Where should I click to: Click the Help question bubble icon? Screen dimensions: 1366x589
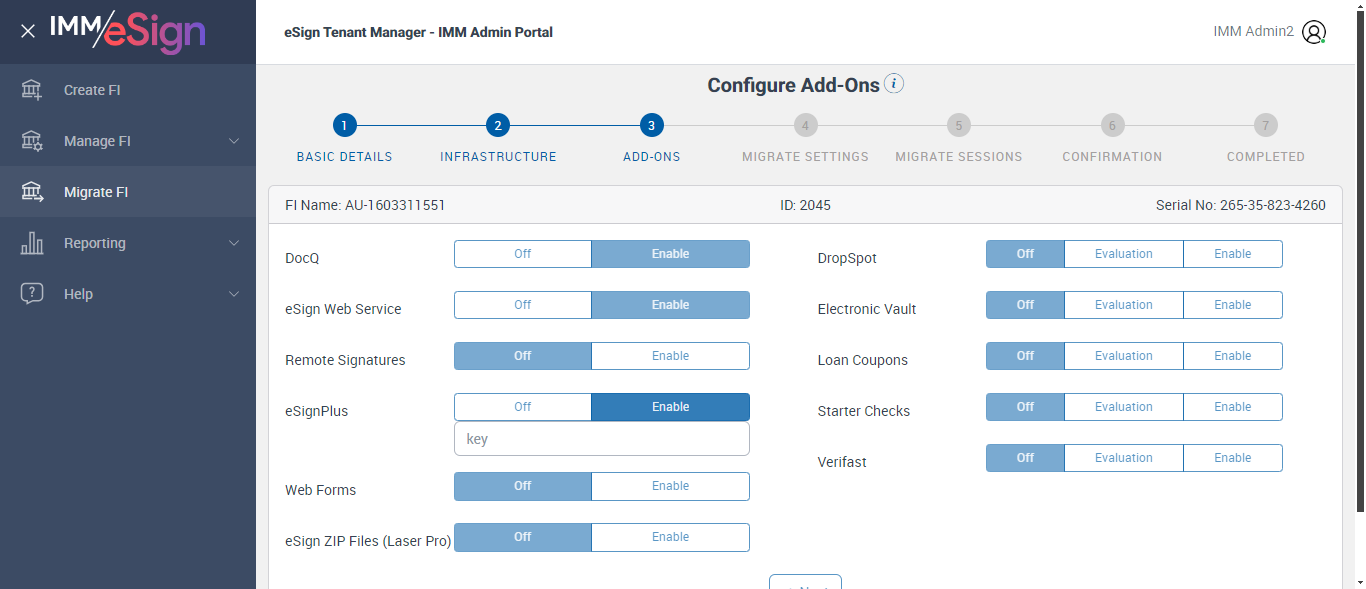point(32,294)
